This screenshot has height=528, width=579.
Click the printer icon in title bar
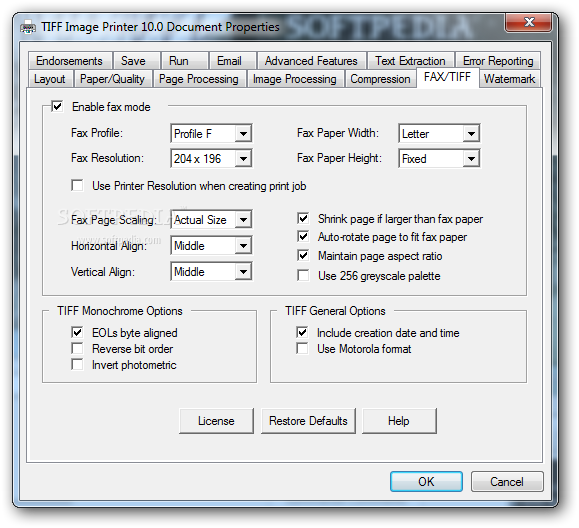click(x=28, y=27)
